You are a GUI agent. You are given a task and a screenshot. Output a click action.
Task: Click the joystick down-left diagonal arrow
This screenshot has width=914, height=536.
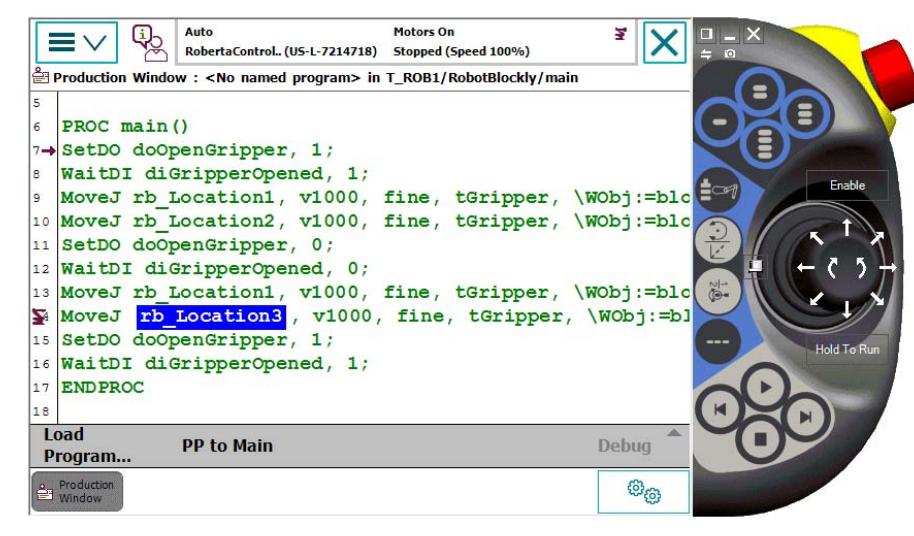coord(817,299)
